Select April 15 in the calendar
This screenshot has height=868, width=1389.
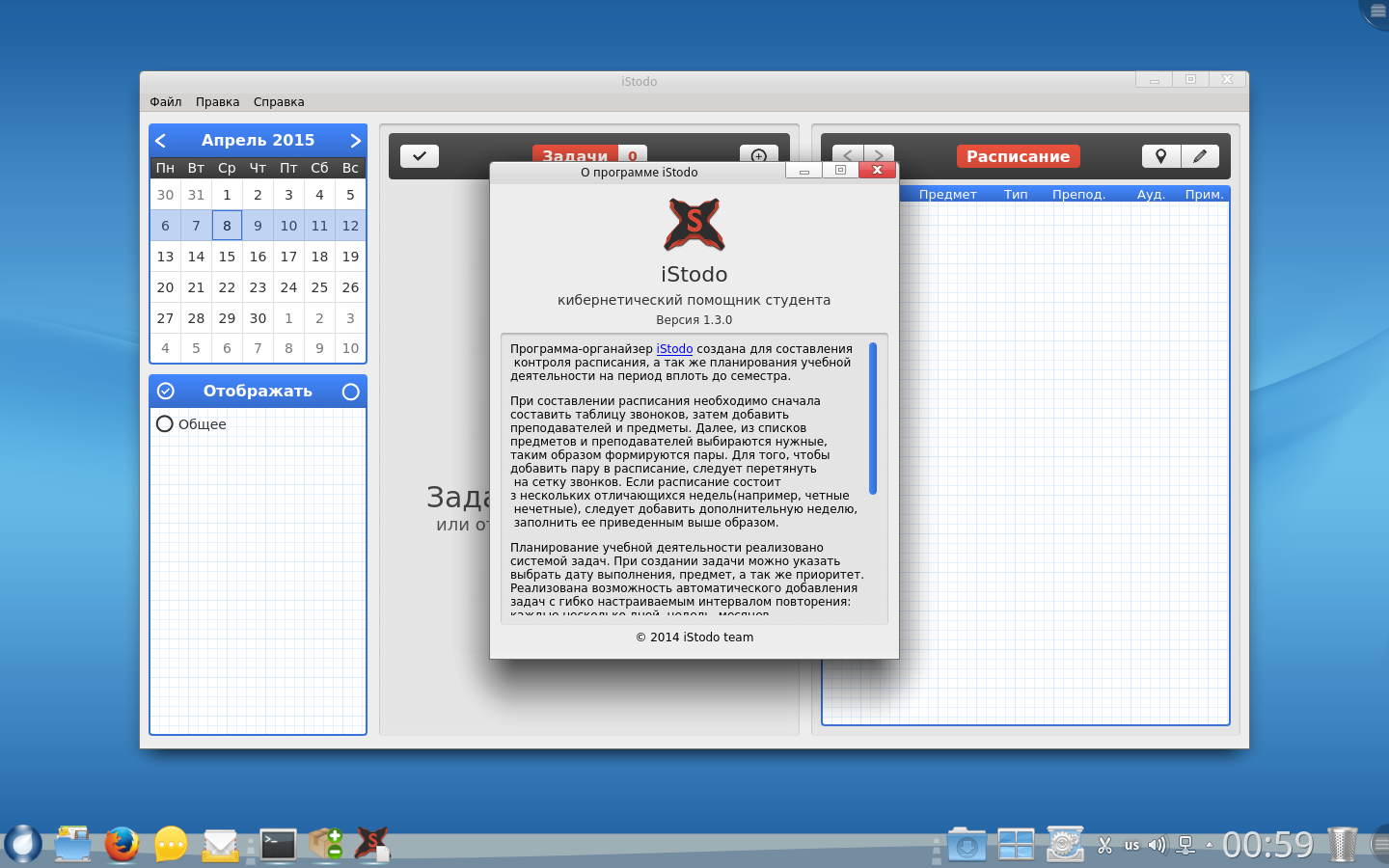coord(227,257)
